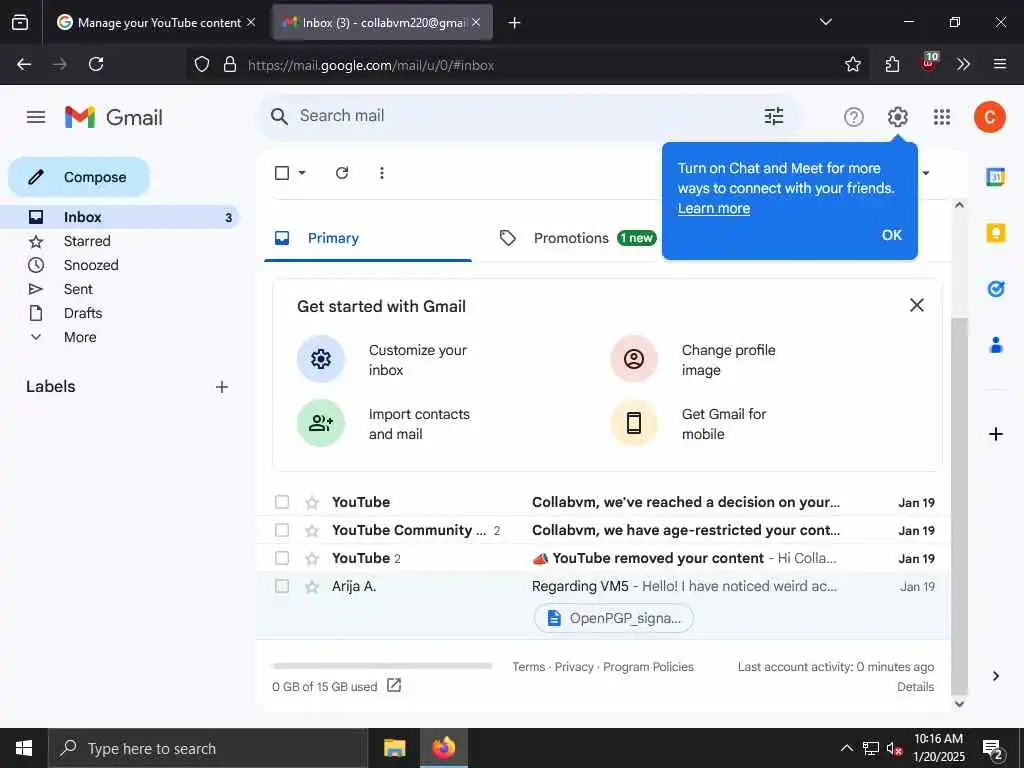Select the 'reached a decision' YouTube email checkbox
This screenshot has width=1024, height=768.
pos(282,502)
